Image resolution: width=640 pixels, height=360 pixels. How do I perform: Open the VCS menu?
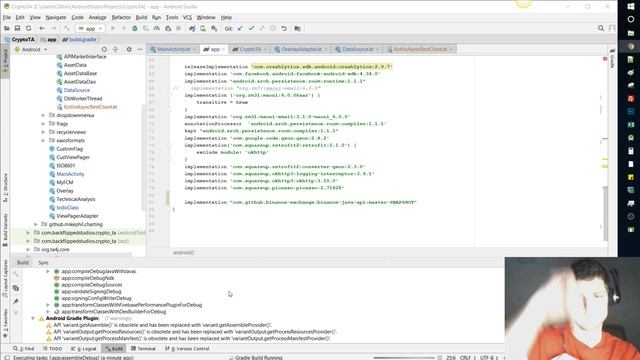[x=187, y=18]
